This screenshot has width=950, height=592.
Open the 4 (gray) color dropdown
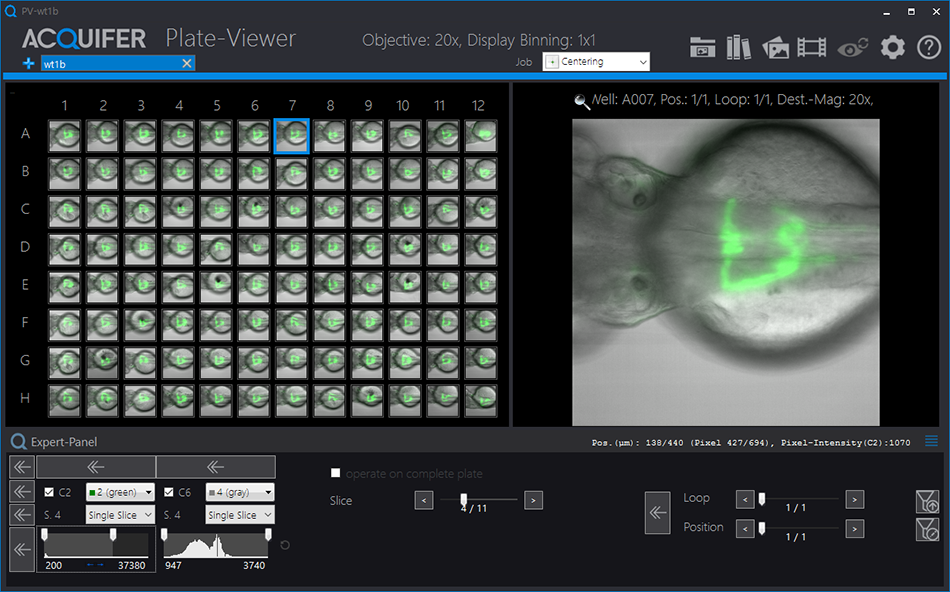pos(239,492)
